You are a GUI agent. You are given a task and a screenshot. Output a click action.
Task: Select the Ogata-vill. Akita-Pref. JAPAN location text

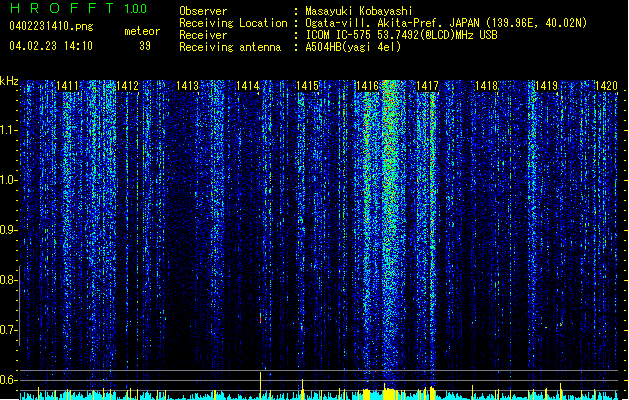click(446, 23)
